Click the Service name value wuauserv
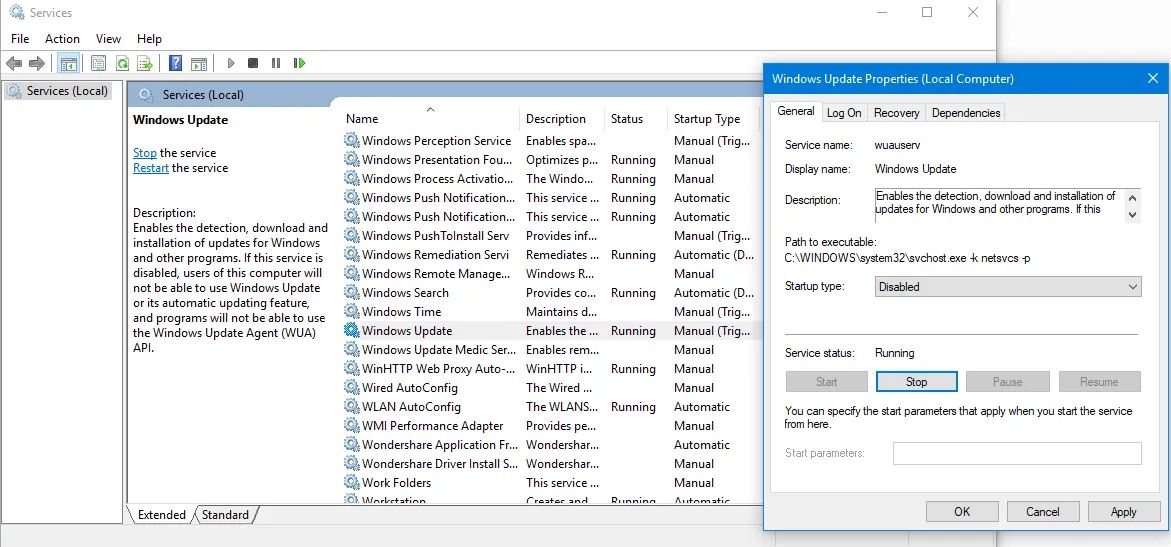Screen dimensions: 1171x547 [896, 145]
